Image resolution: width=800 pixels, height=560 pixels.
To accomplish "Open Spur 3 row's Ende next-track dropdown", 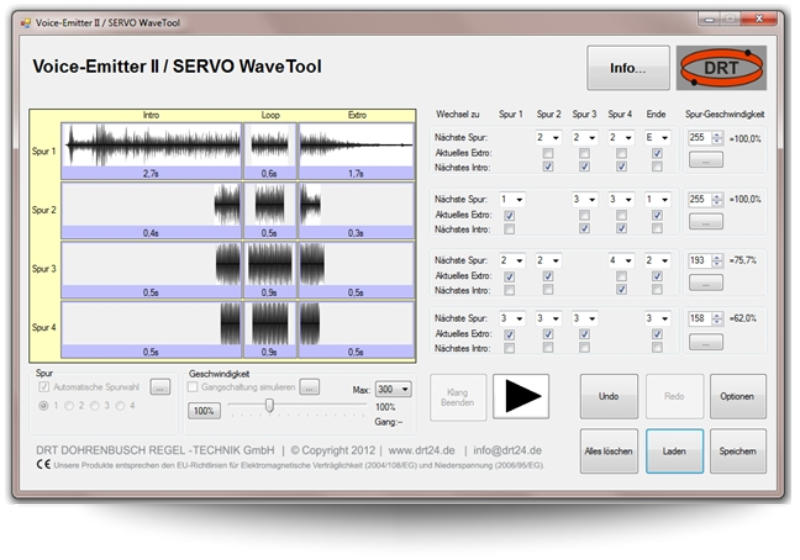I will [657, 261].
